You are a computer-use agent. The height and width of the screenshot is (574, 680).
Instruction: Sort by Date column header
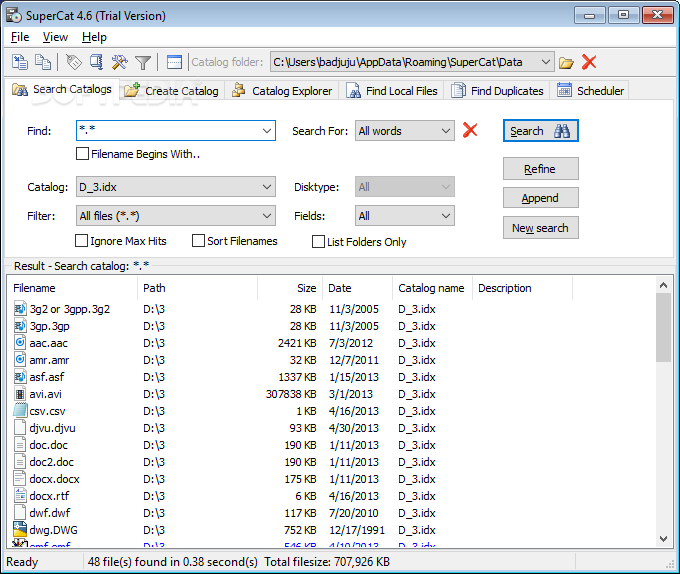358,288
